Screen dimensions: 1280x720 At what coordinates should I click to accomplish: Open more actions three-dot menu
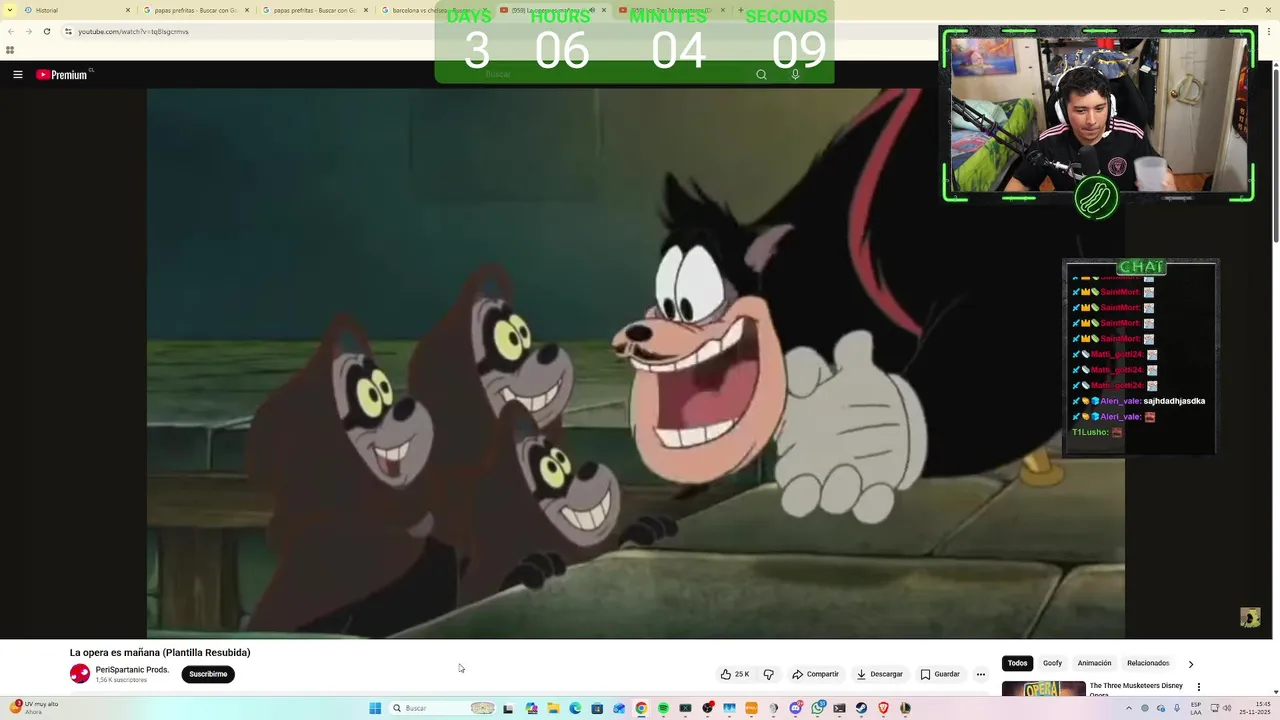pyautogui.click(x=980, y=674)
